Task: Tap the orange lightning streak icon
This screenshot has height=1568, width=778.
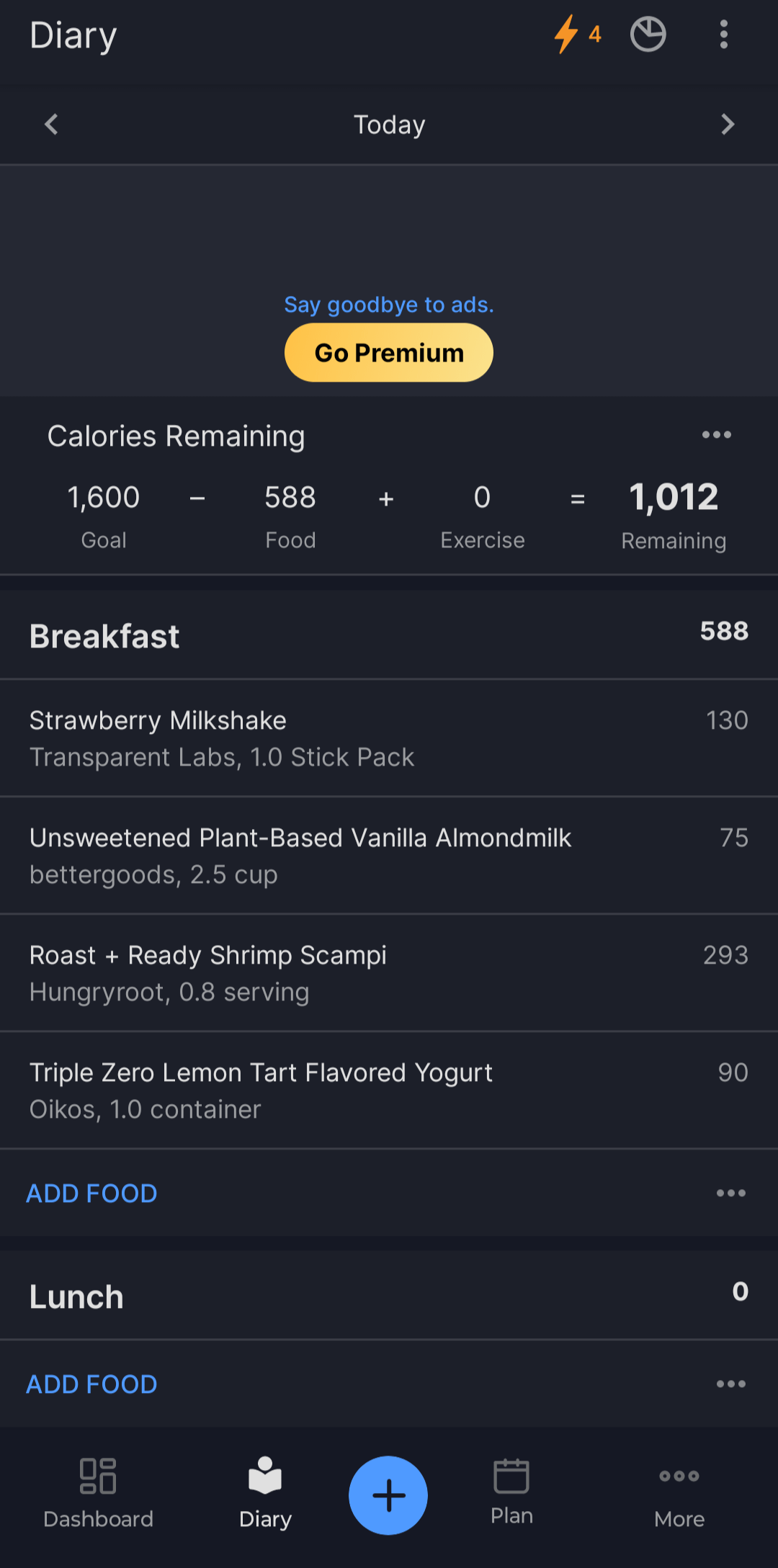Action: pos(568,35)
